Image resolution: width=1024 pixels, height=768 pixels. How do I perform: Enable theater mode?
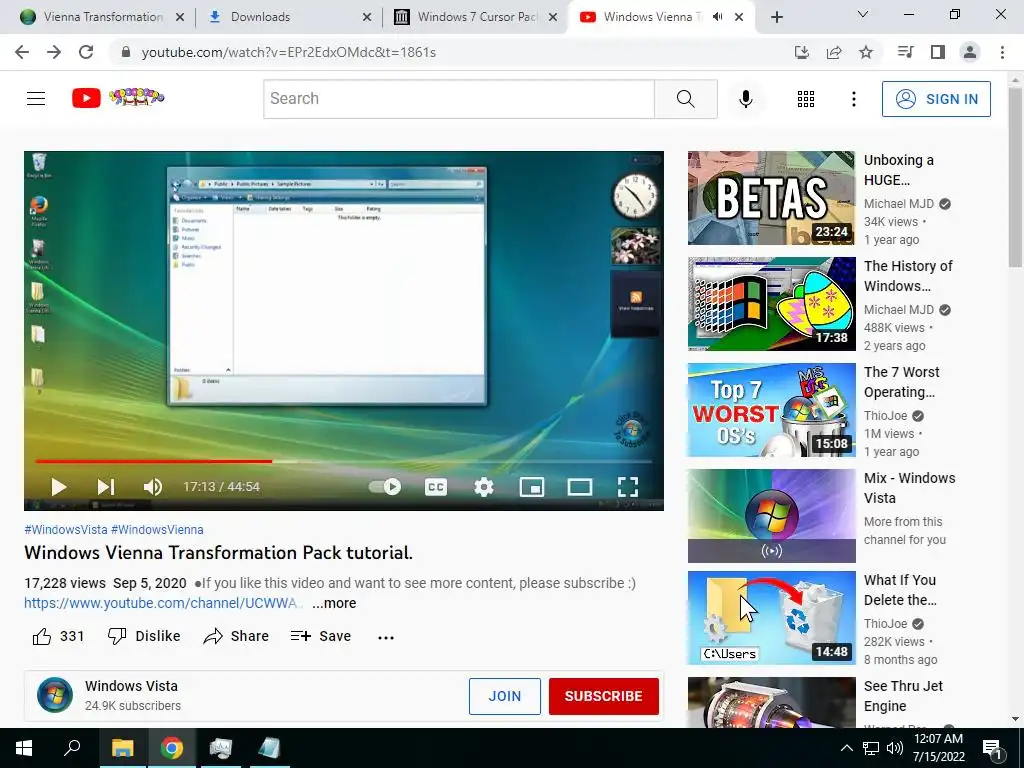(580, 487)
